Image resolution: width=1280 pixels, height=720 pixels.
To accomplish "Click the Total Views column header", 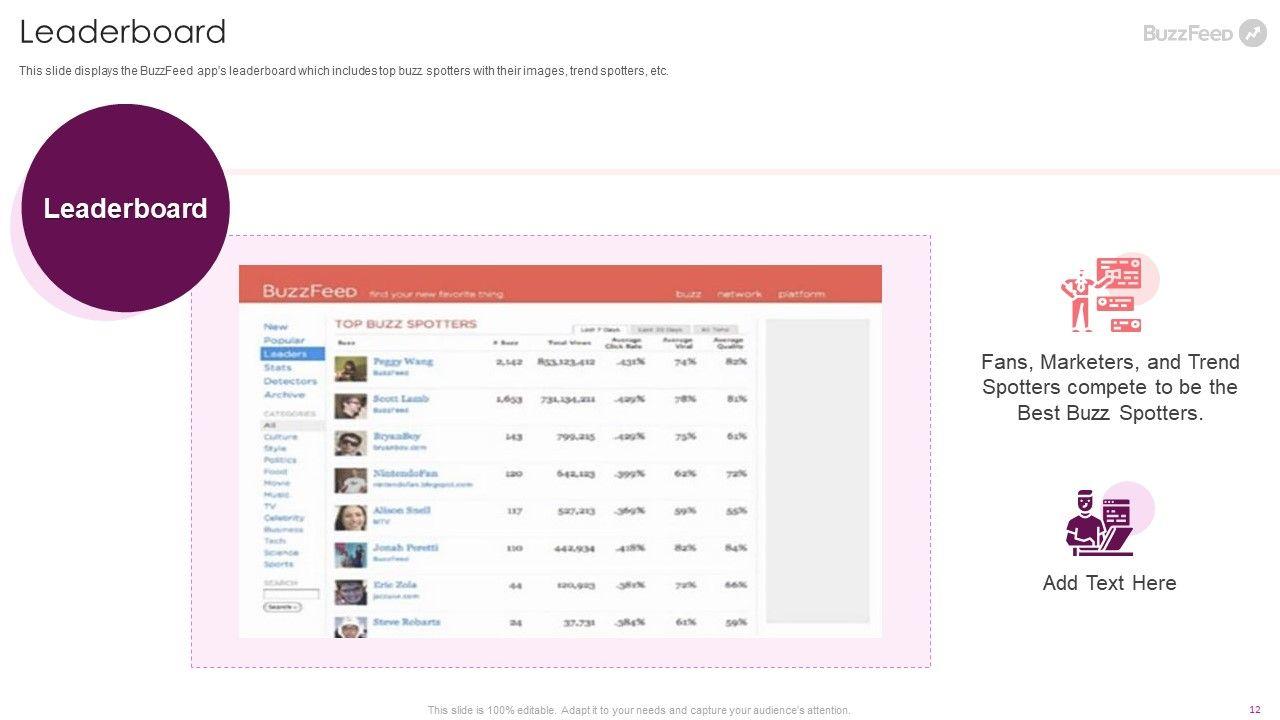I will click(x=569, y=343).
